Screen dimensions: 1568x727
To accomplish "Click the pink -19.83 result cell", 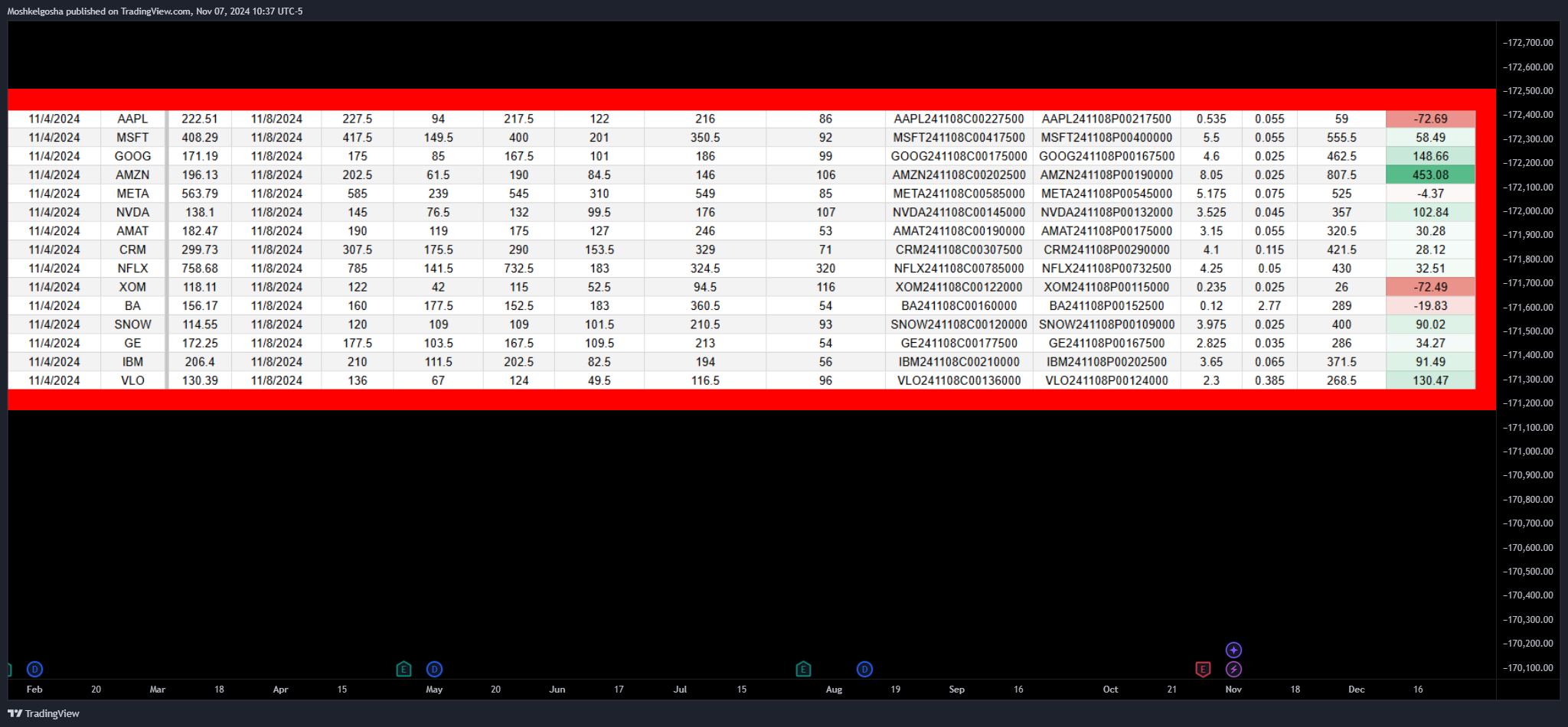I will [x=1430, y=306].
